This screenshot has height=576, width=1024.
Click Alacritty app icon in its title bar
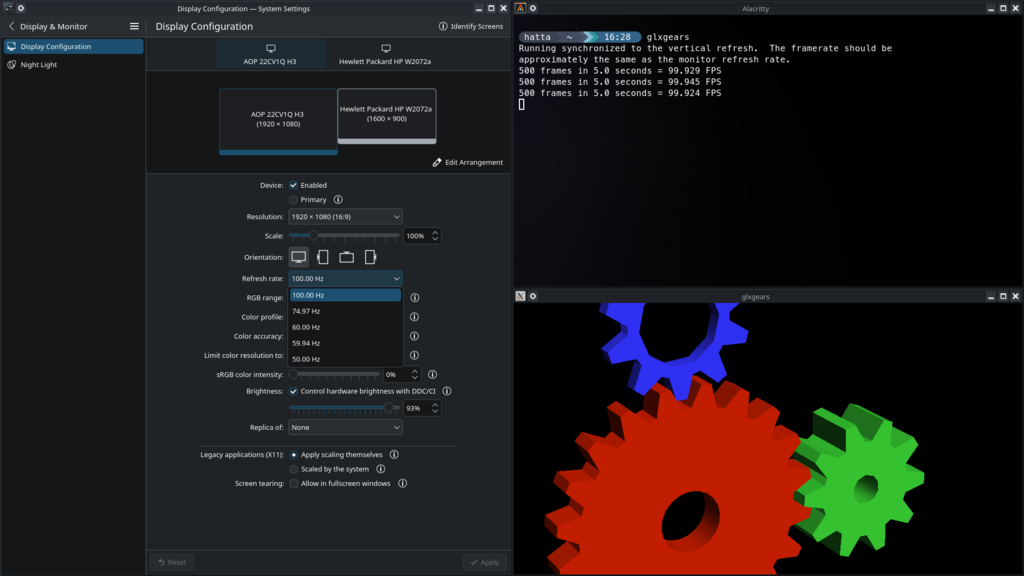pyautogui.click(x=520, y=8)
